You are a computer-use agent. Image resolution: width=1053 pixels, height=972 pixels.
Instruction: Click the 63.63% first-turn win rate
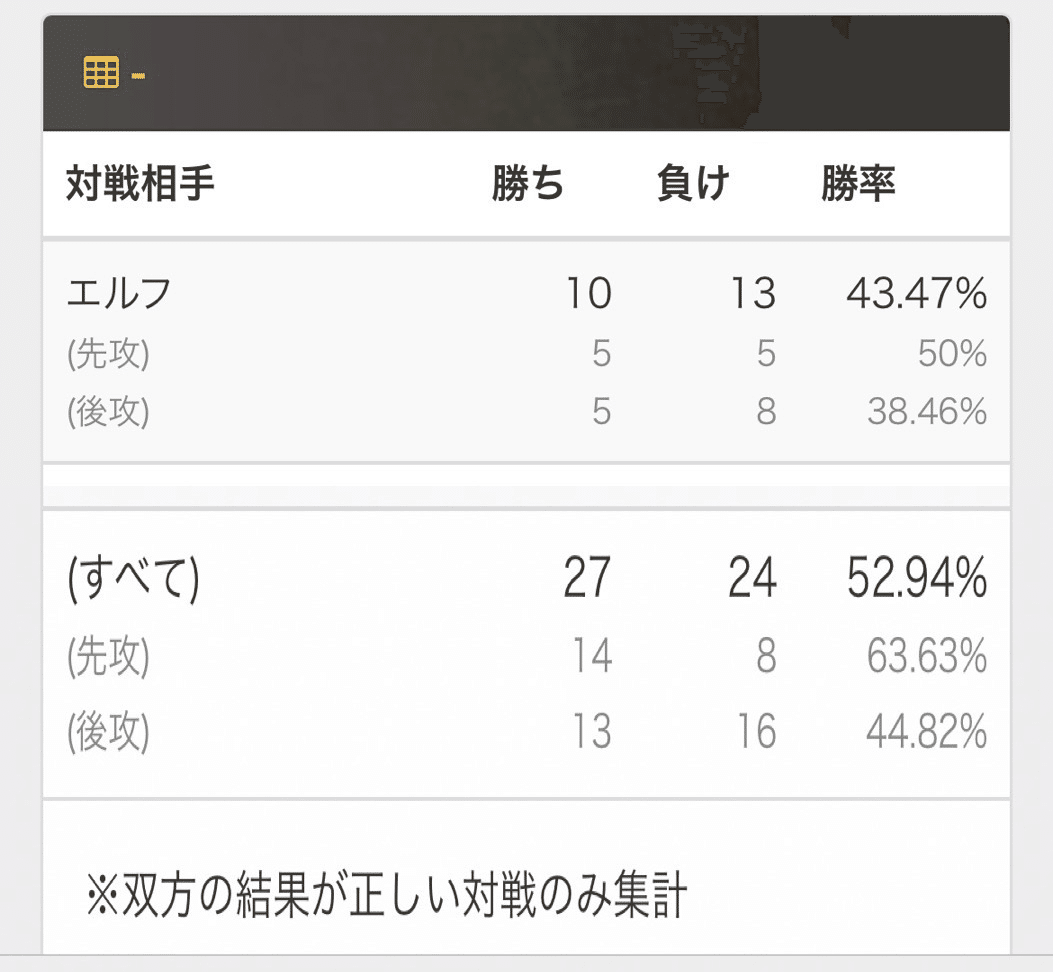(927, 656)
